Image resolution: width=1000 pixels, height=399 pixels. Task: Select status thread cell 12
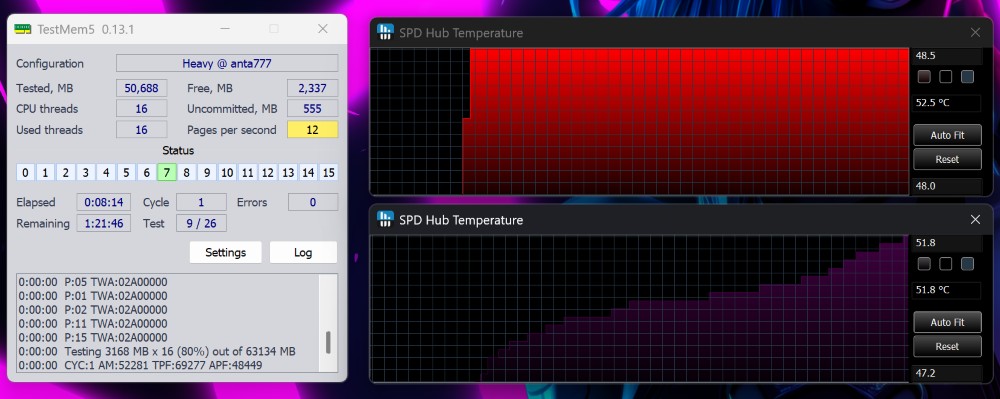point(268,172)
